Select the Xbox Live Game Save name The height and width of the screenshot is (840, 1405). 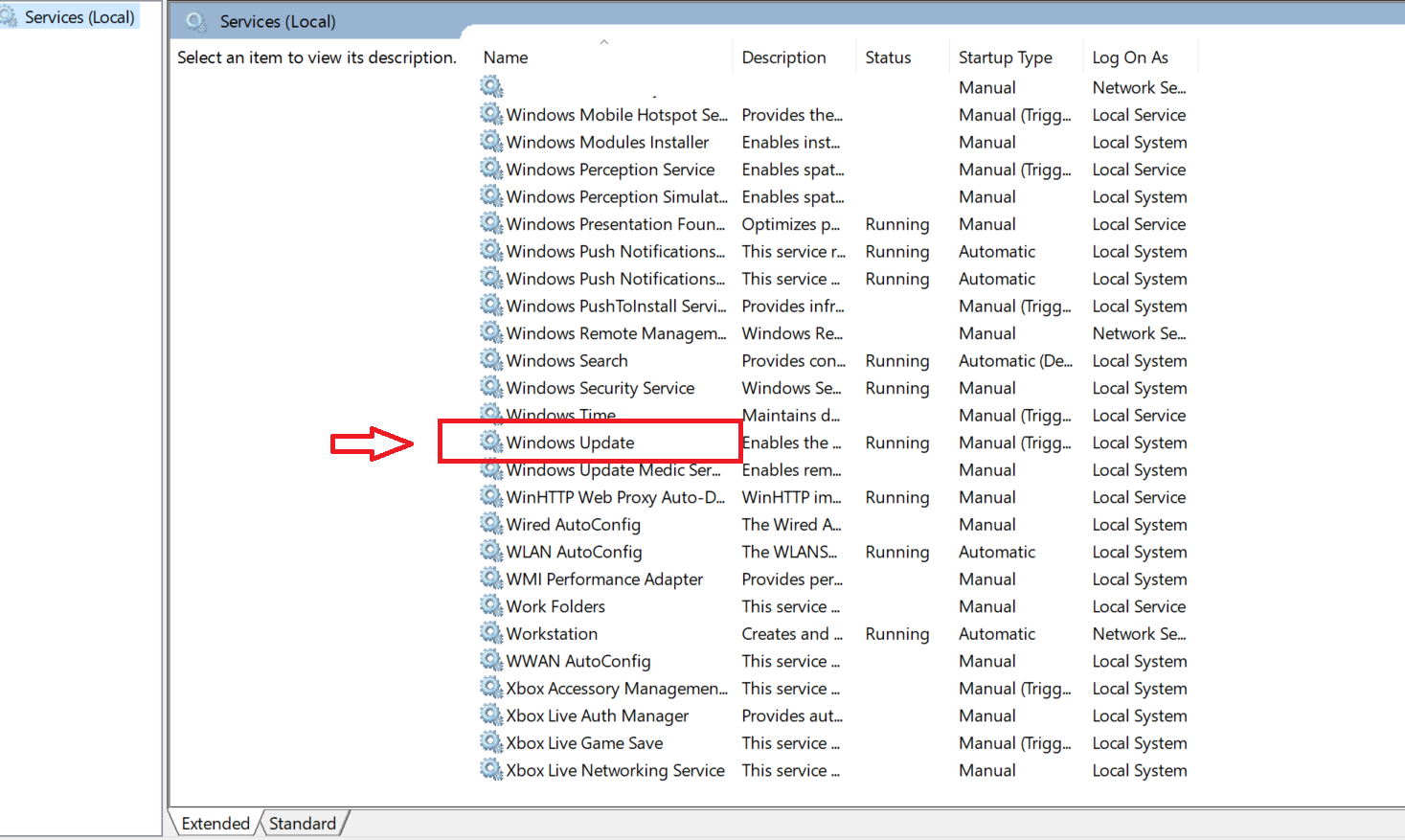(584, 743)
